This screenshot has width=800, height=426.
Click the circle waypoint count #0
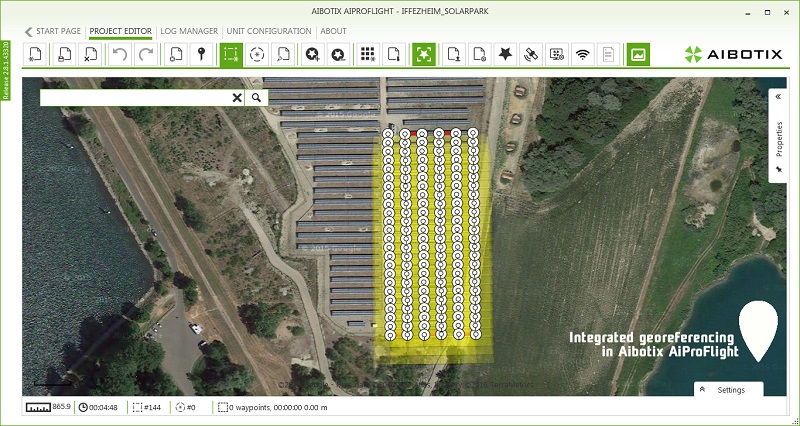pyautogui.click(x=185, y=408)
